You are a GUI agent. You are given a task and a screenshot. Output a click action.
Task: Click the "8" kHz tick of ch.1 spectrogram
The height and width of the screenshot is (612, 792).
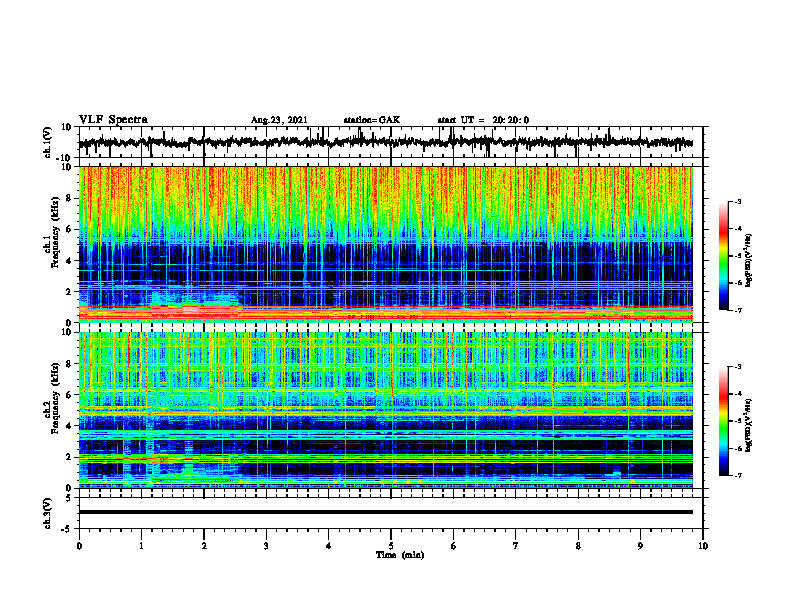point(69,198)
